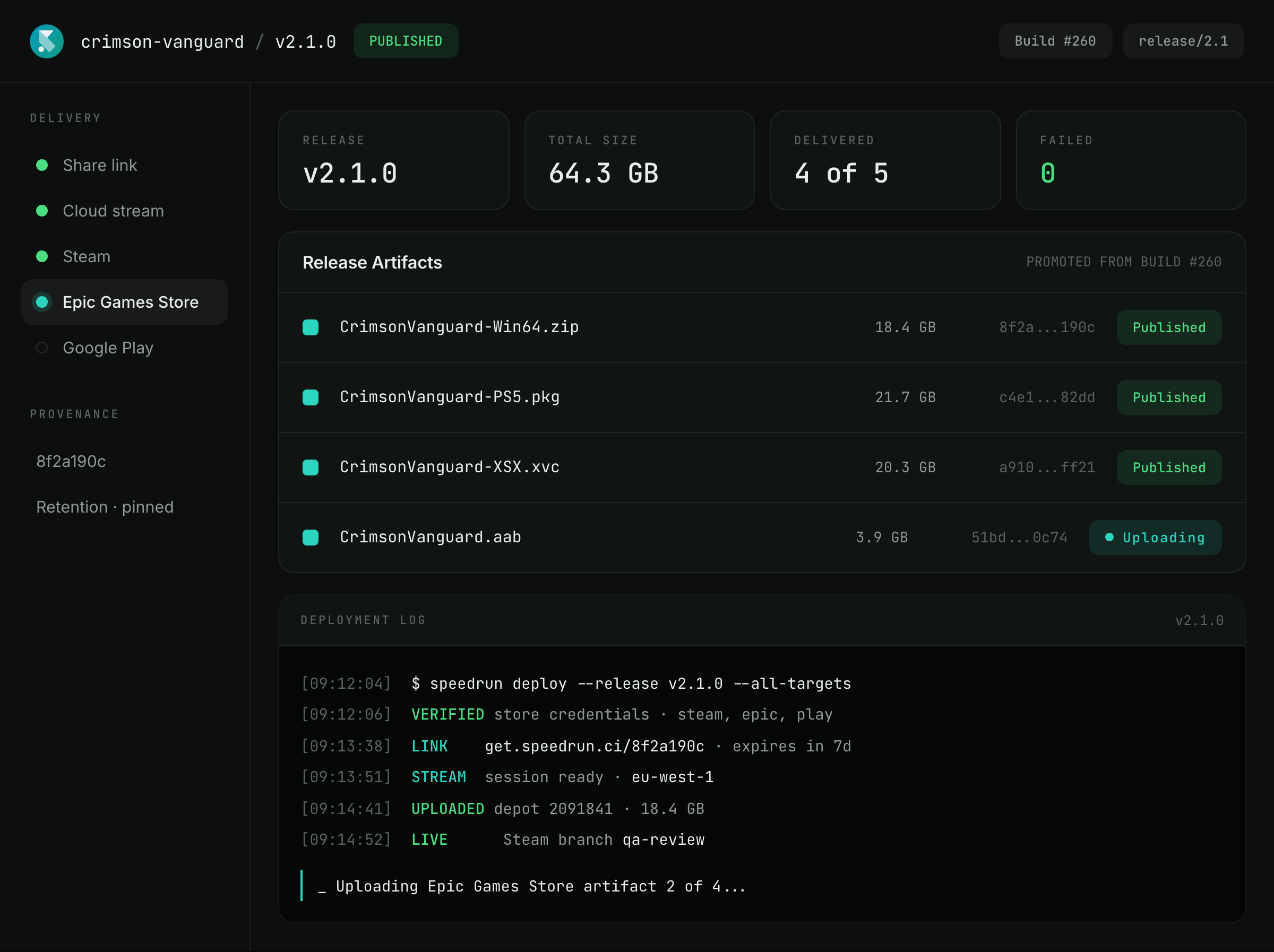Click the empty status dot beside Google Play

click(42, 348)
